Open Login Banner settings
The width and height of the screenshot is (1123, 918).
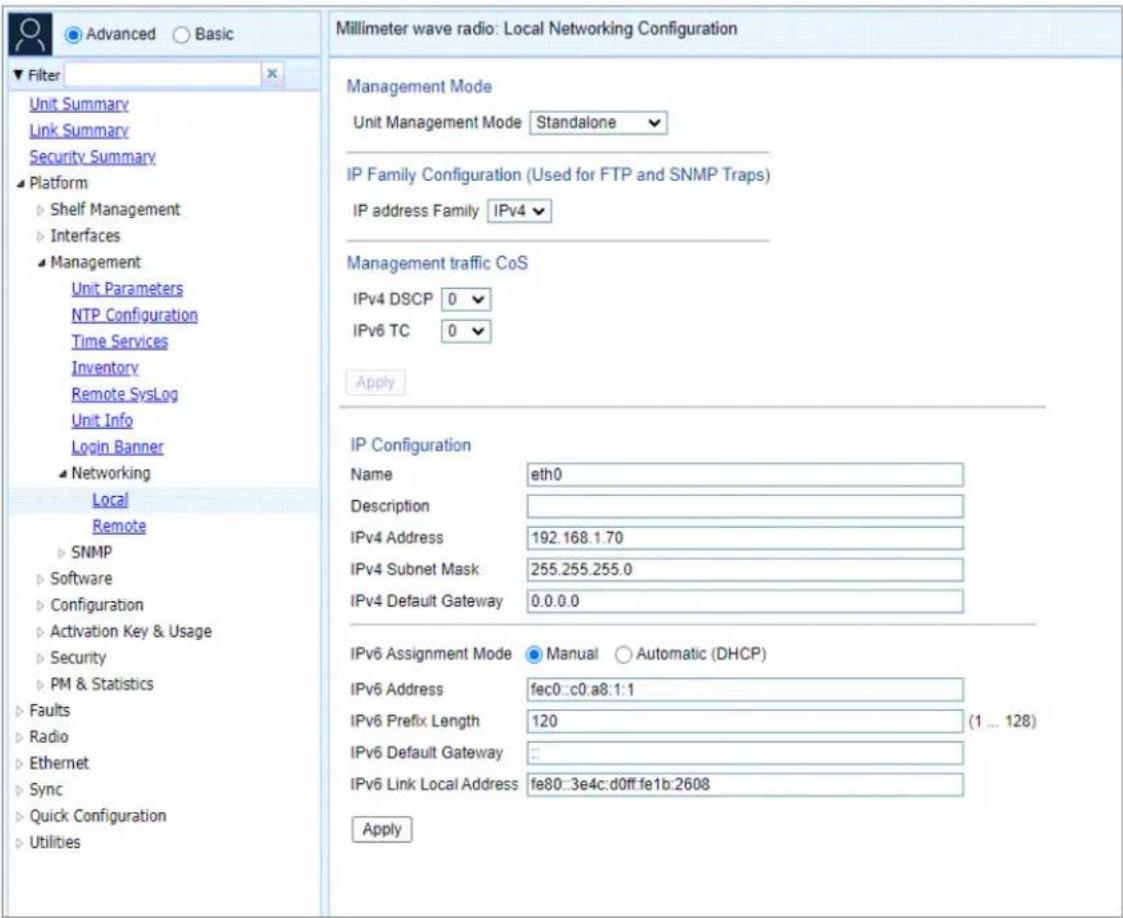117,448
